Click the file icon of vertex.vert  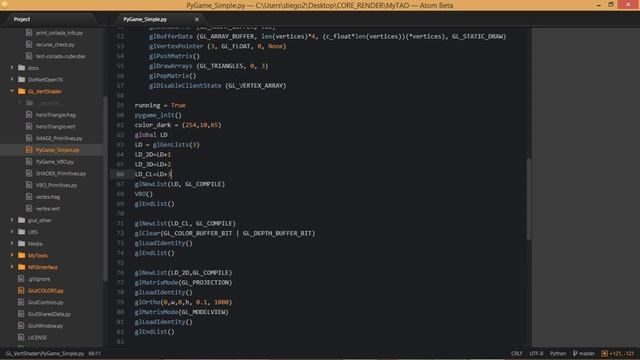pyautogui.click(x=29, y=209)
